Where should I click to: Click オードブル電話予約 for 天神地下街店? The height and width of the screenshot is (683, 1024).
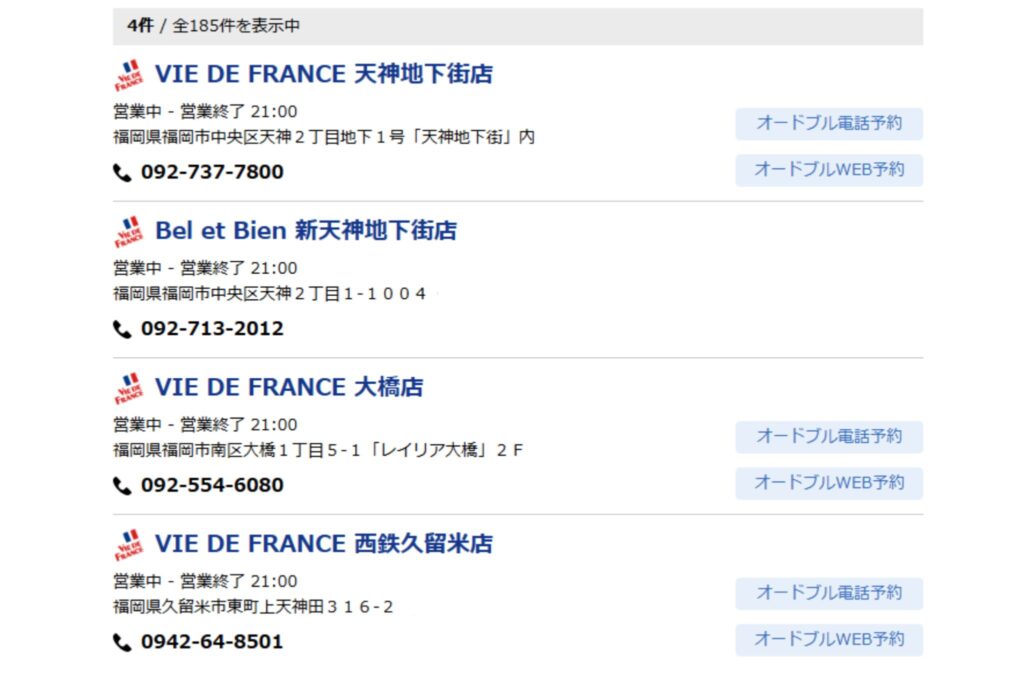click(x=829, y=123)
